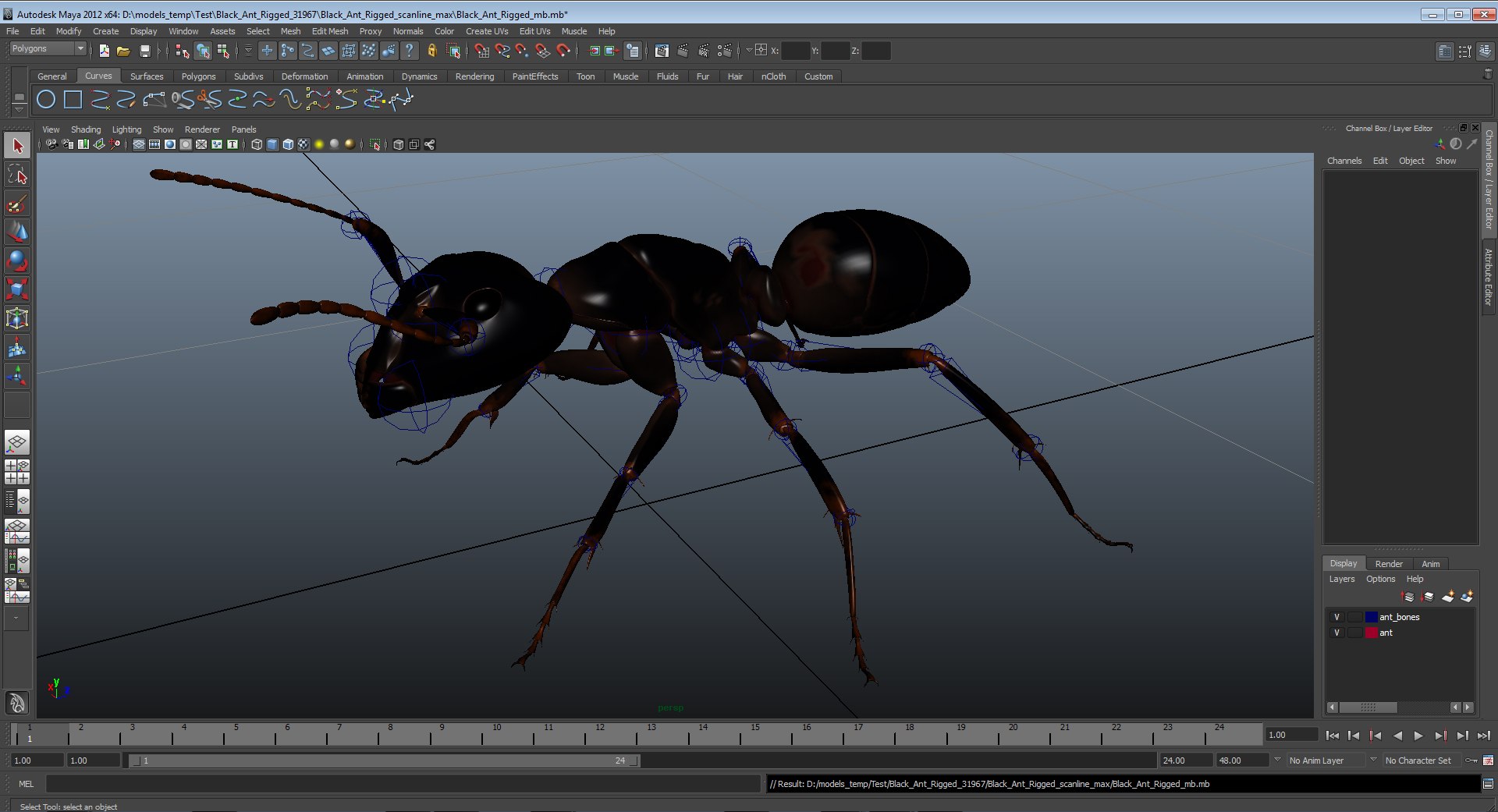Open the selection mask dropdown arrow
The image size is (1498, 812).
tap(248, 51)
